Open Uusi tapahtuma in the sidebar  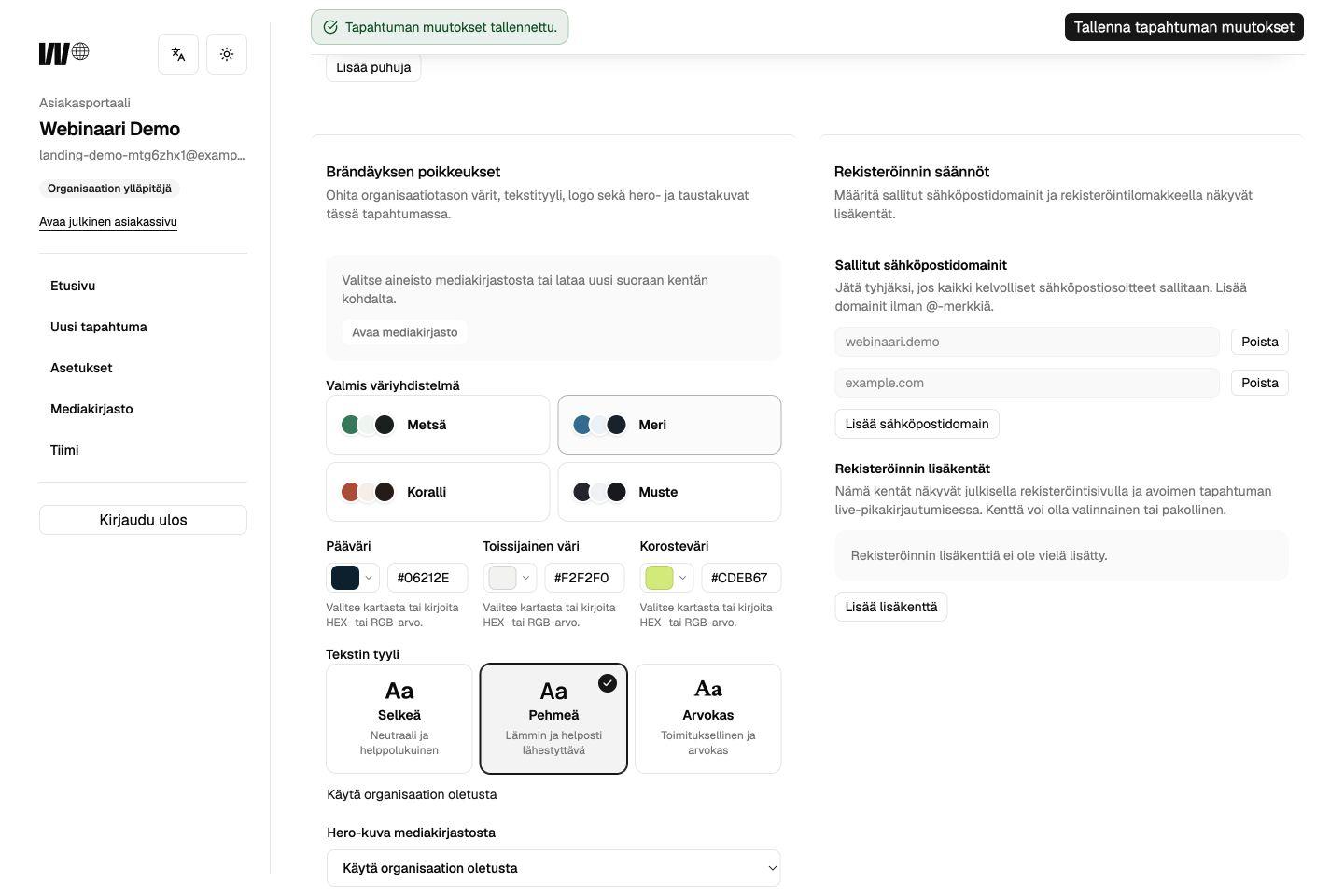point(99,327)
